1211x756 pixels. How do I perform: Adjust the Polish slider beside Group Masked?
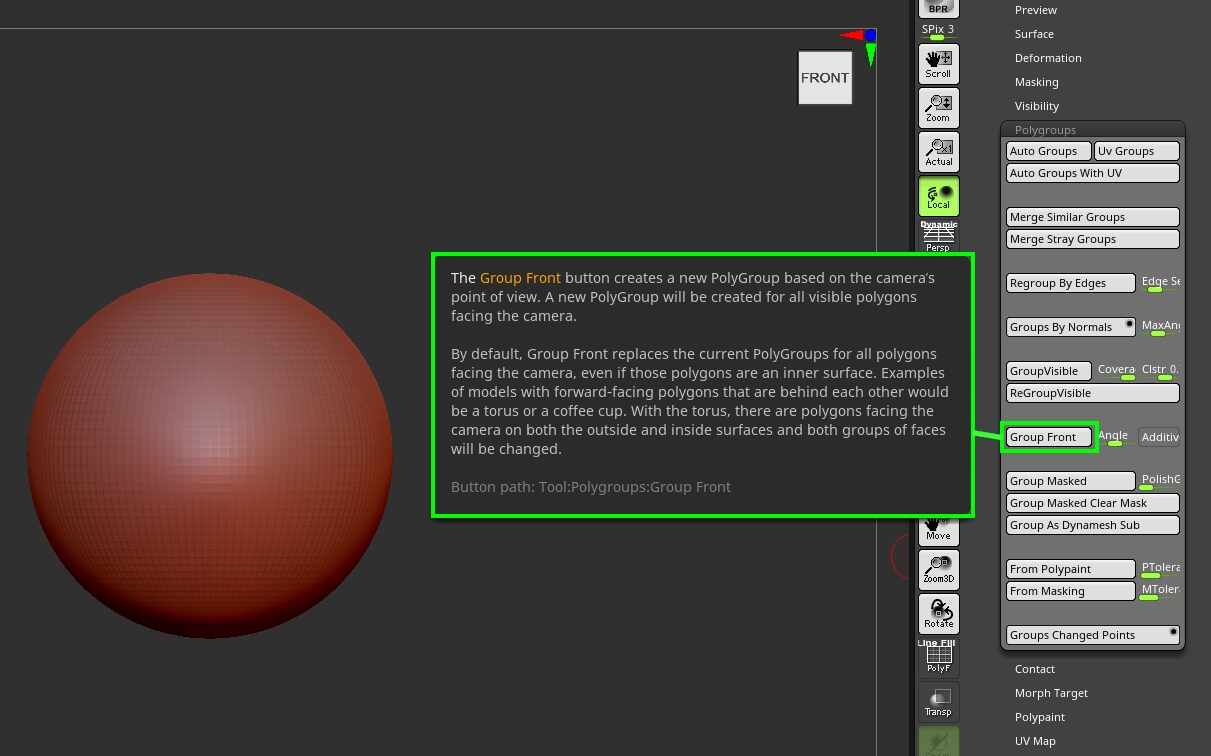coord(1160,481)
